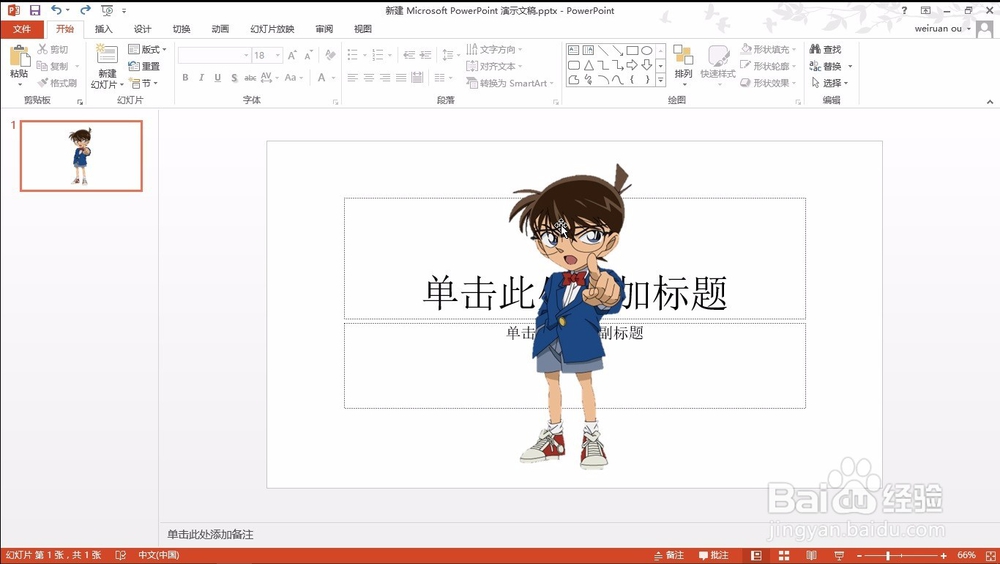Click Increase Font Size icon
The width and height of the screenshot is (1000, 564).
[291, 56]
